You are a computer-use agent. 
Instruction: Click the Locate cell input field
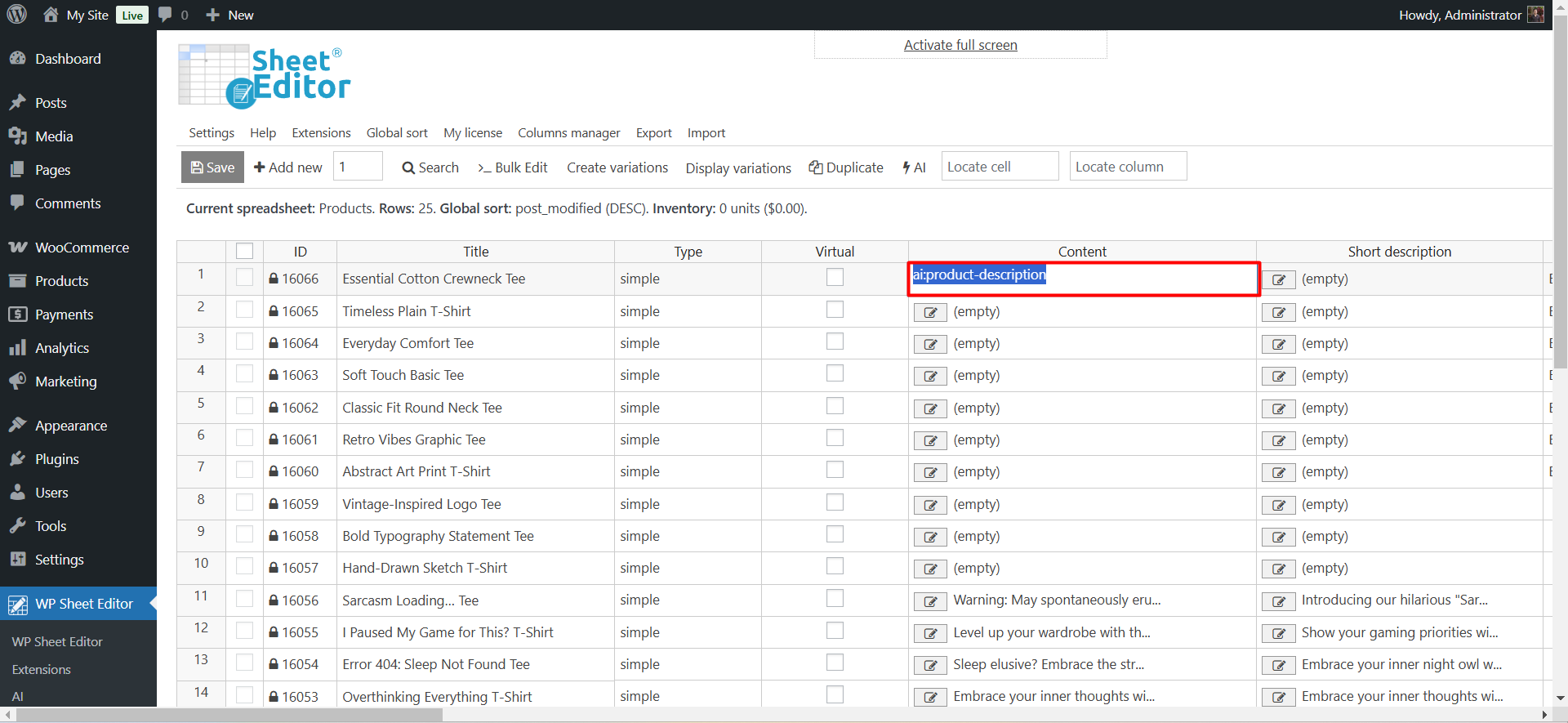1000,166
